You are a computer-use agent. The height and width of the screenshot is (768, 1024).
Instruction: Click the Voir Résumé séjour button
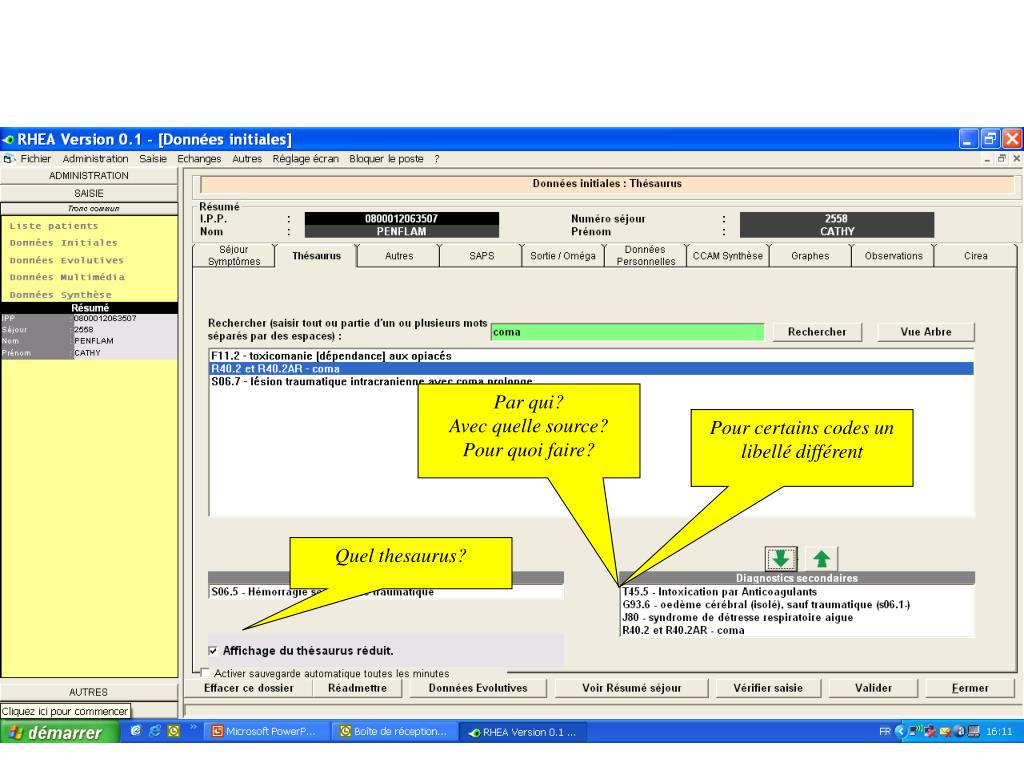pyautogui.click(x=632, y=688)
